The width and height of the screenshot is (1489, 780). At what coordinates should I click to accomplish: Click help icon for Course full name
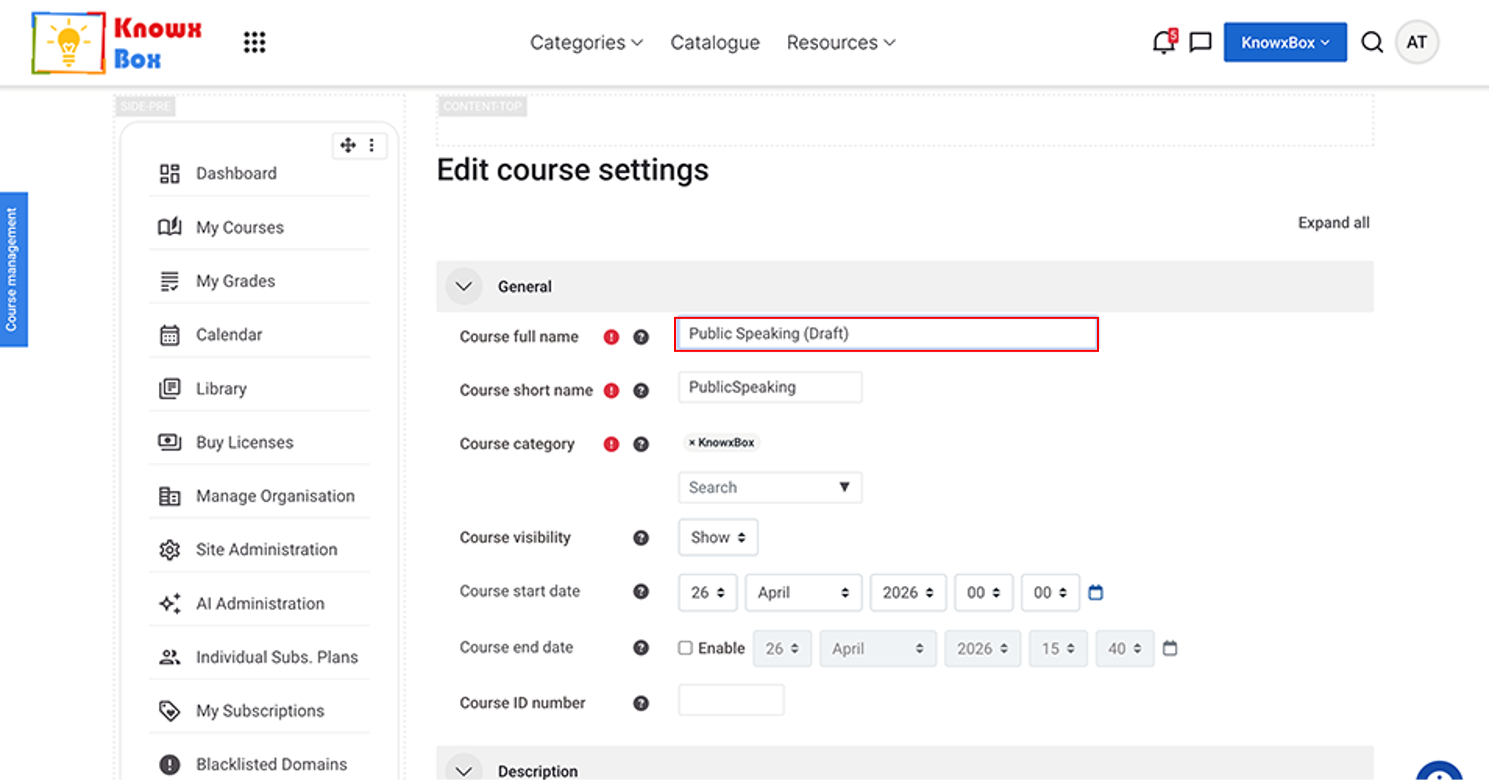pos(641,337)
